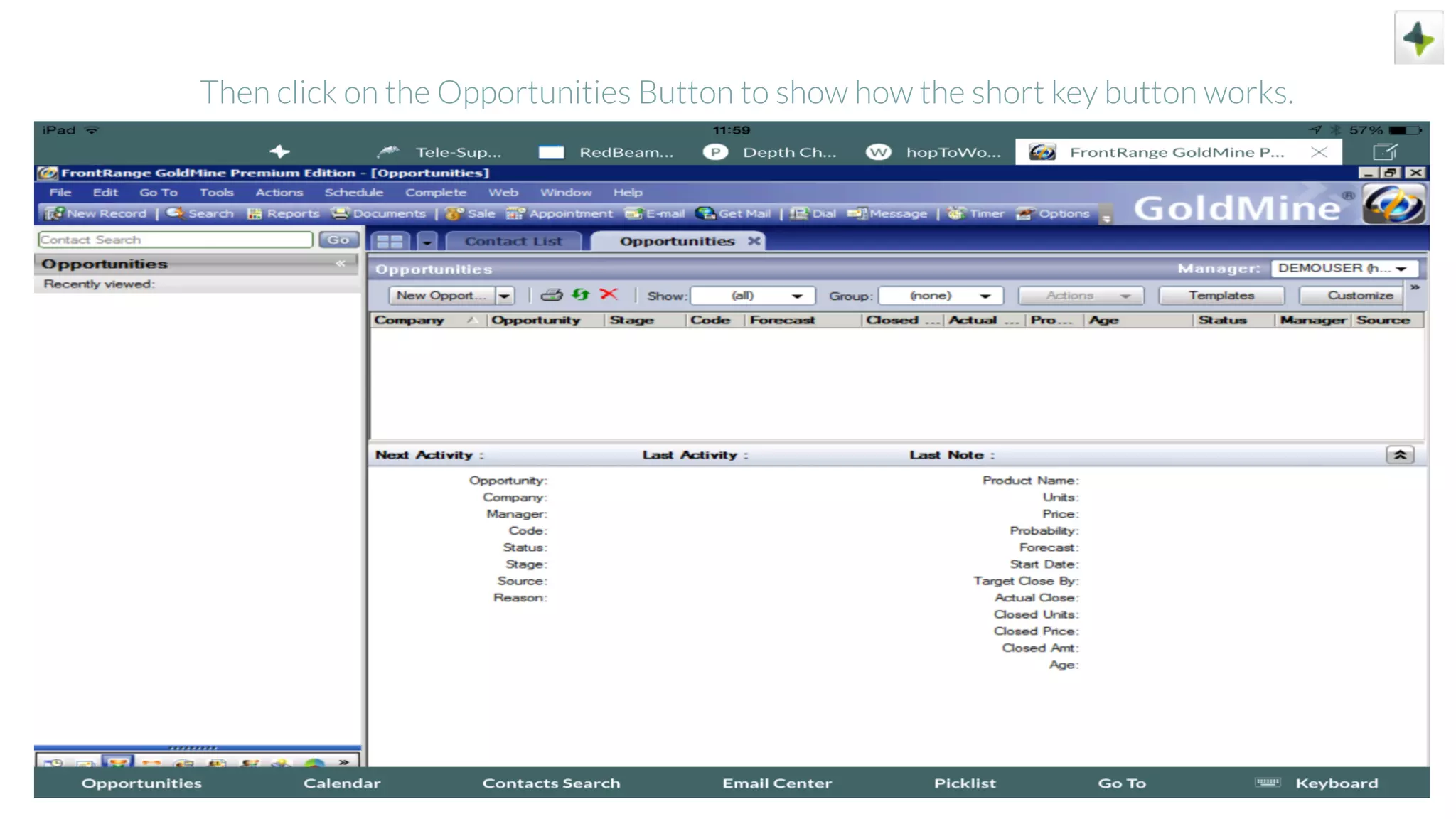The image size is (1456, 819).
Task: Click the print icon in Opportunities toolbar
Action: click(x=551, y=295)
